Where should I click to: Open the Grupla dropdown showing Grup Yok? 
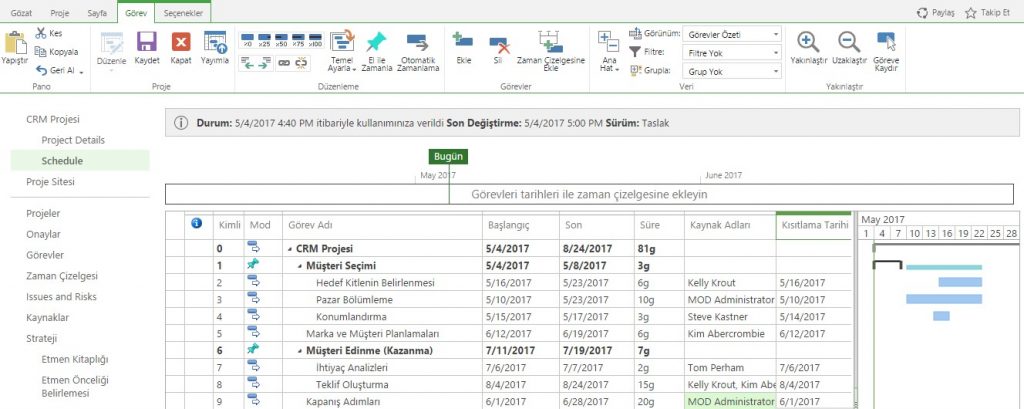pyautogui.click(x=732, y=71)
